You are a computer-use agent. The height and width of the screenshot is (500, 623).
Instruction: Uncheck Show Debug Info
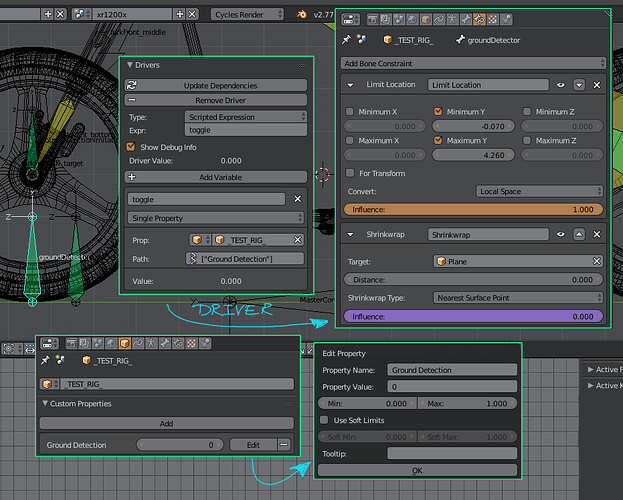tap(131, 147)
